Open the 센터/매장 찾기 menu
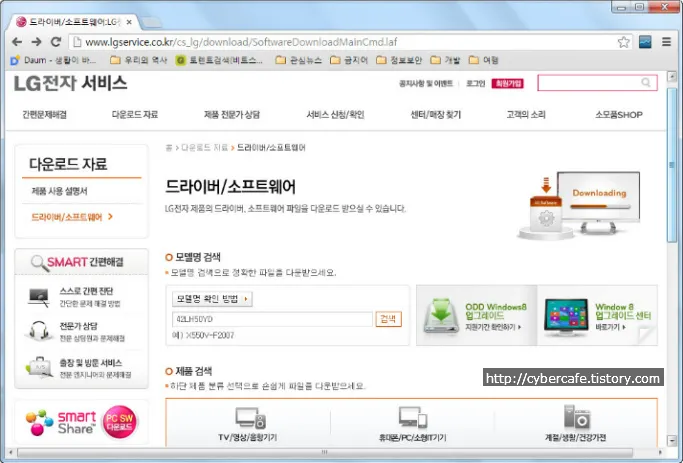The width and height of the screenshot is (683, 463). point(436,115)
